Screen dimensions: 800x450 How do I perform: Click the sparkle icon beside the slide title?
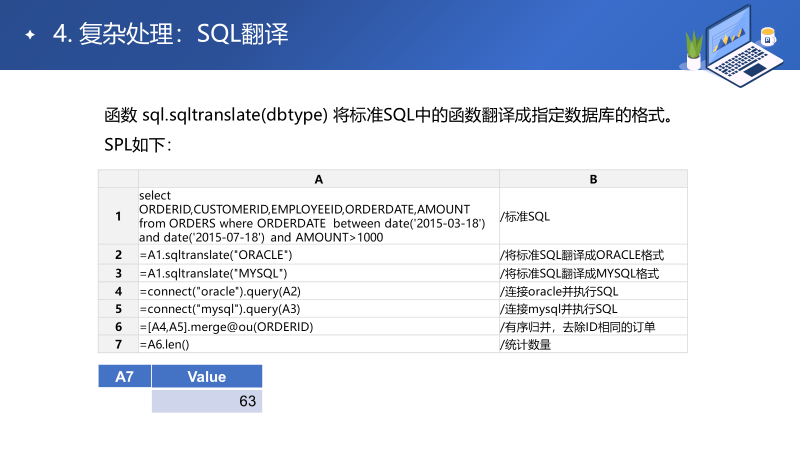pyautogui.click(x=30, y=35)
